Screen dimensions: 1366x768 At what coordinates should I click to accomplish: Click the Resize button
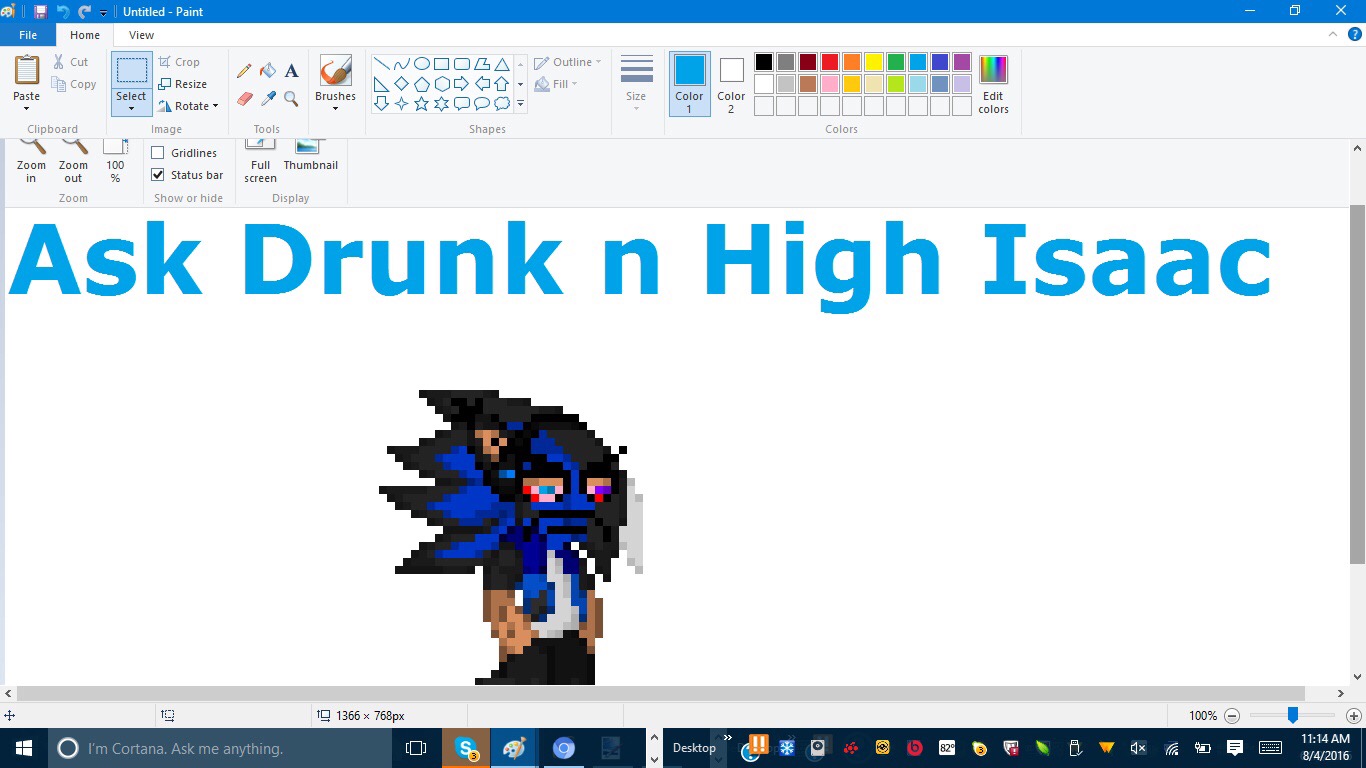click(x=183, y=84)
